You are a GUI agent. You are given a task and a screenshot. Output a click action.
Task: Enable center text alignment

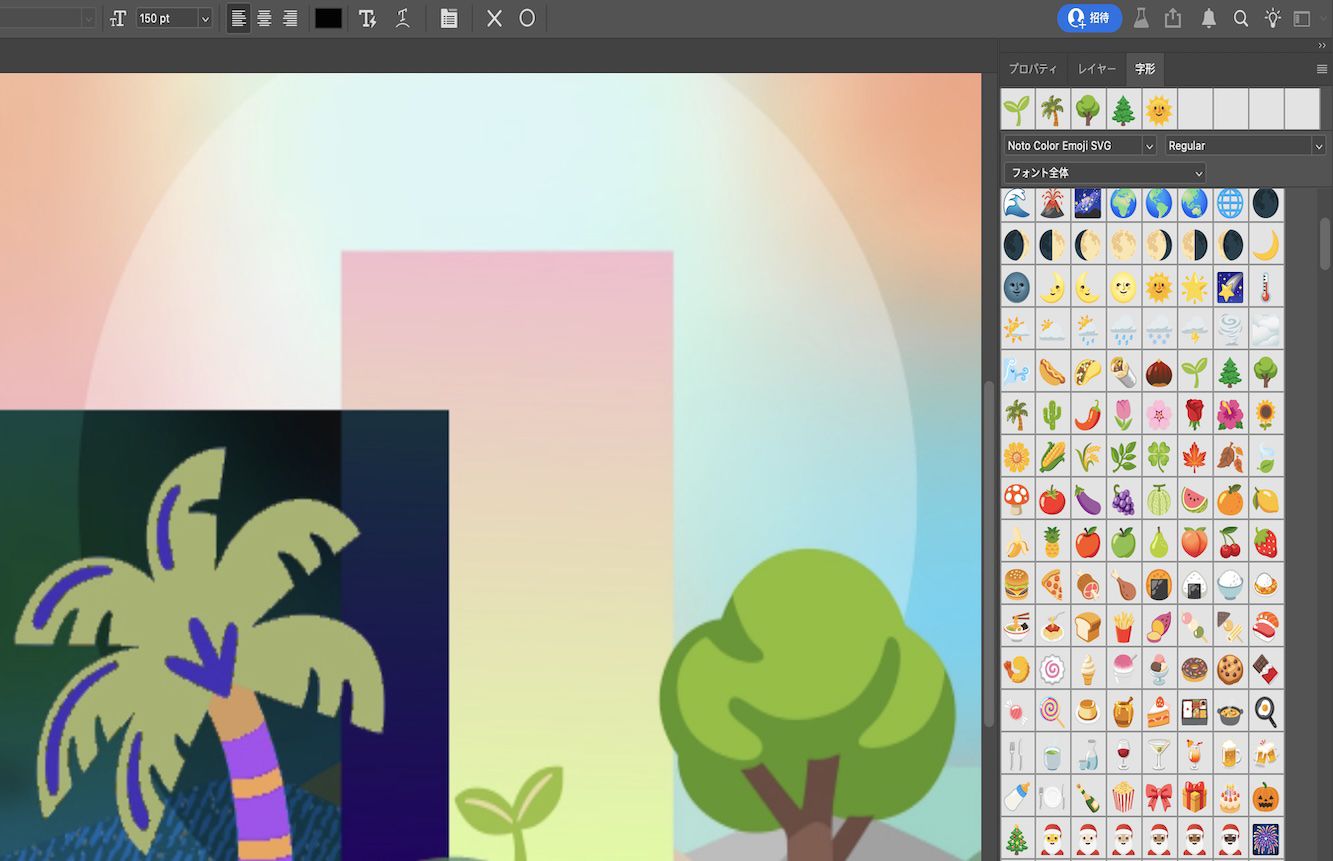[264, 18]
